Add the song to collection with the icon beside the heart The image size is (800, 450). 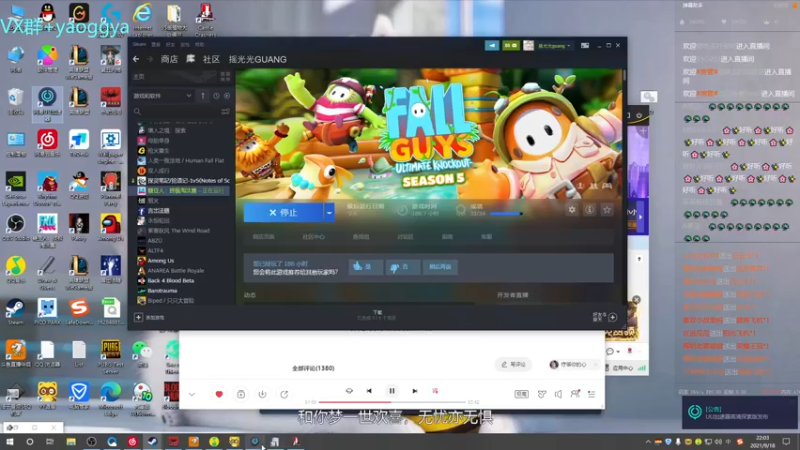click(241, 394)
